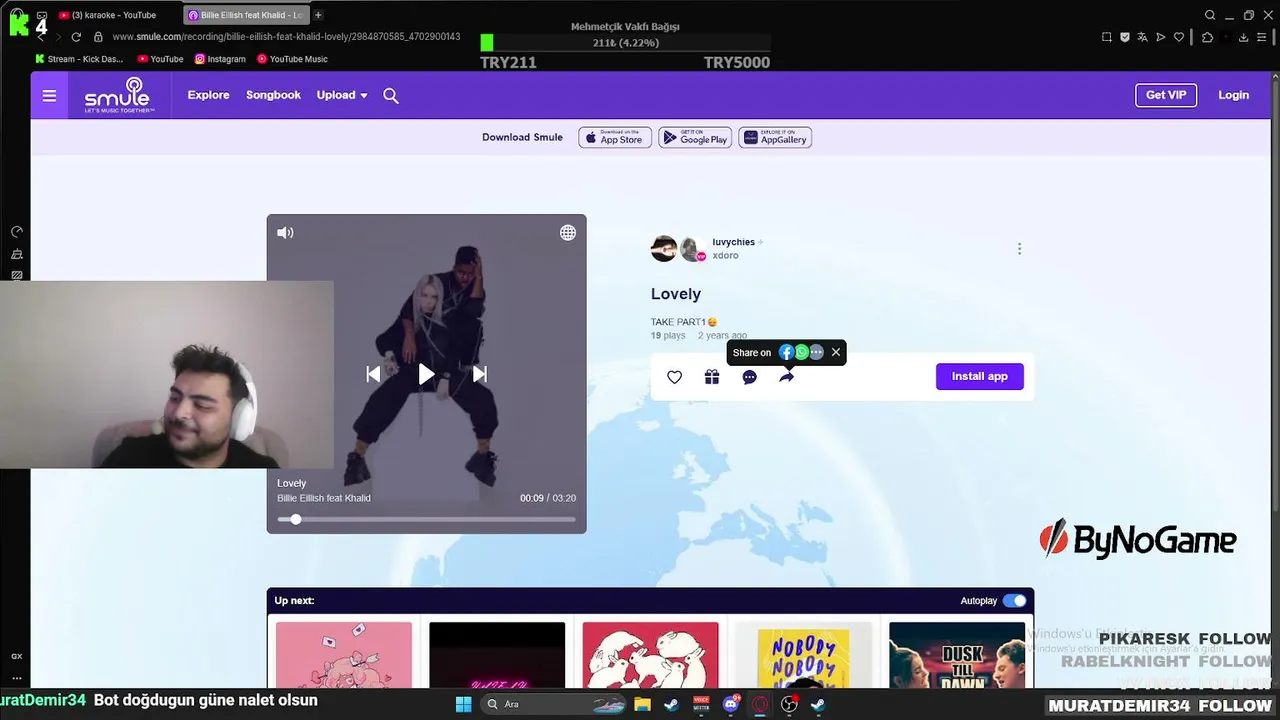Open OBS Studio from the taskbar
Viewport: 1280px width, 720px height.
(x=789, y=704)
